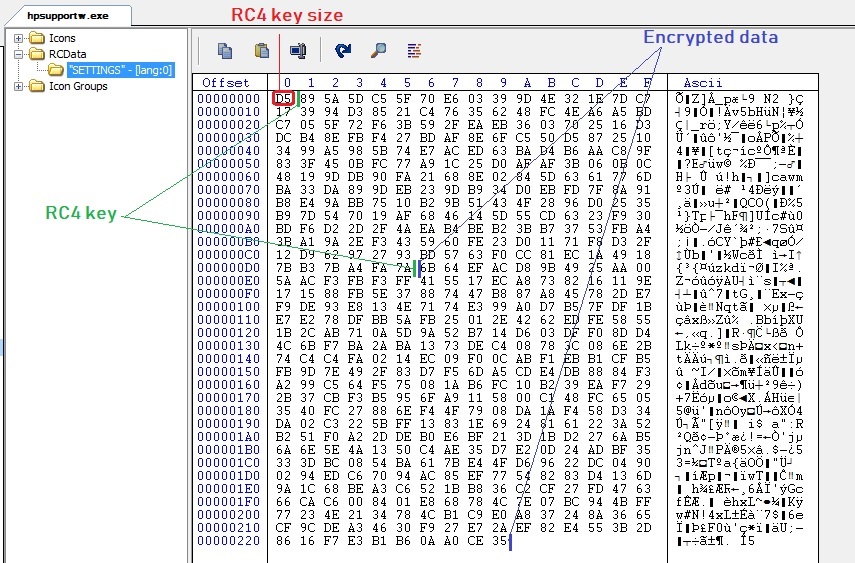The image size is (855, 563).
Task: Click the Ascii text in row 00000200
Action: pos(739,514)
